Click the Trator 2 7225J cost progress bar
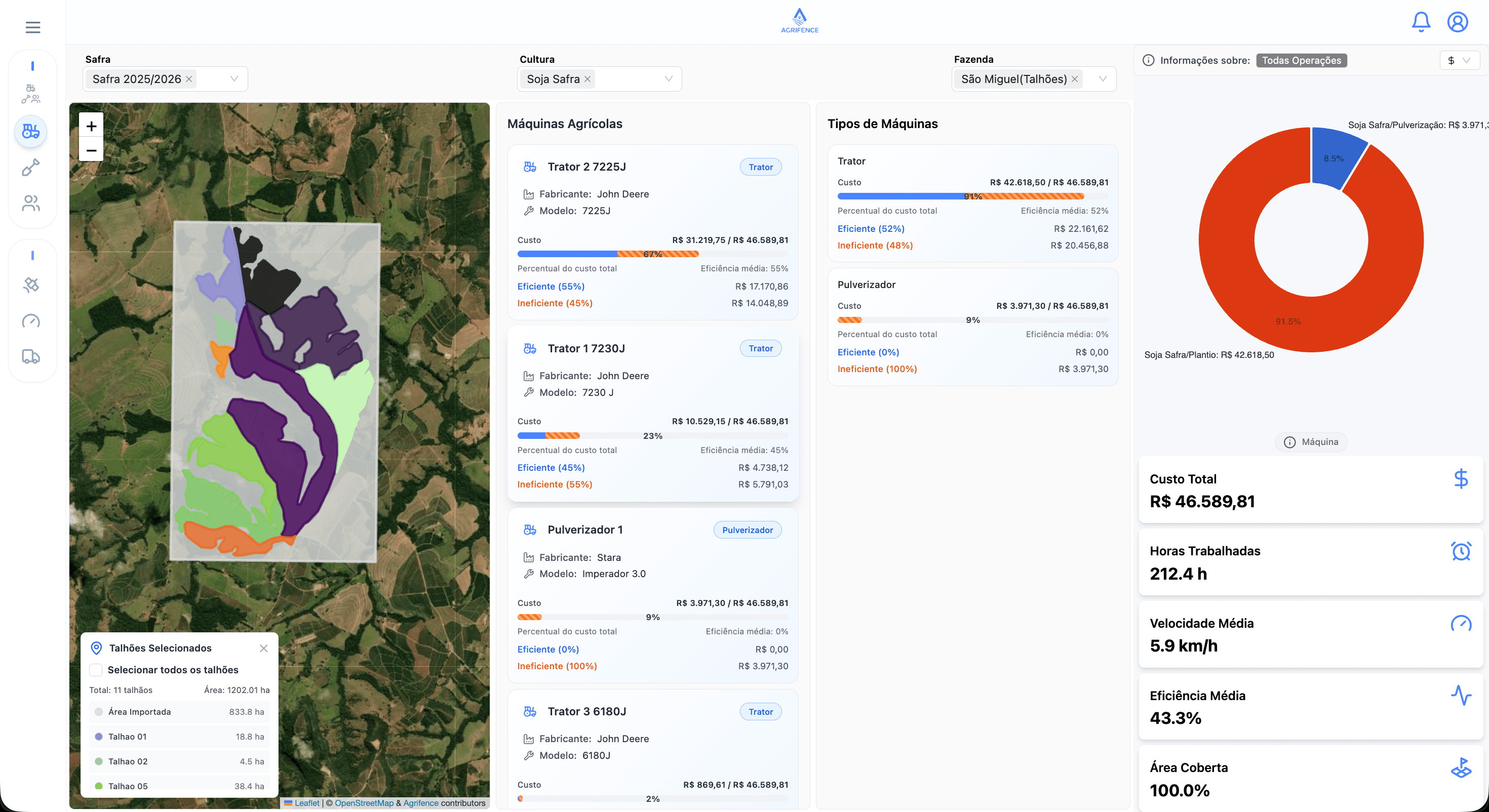Viewport: 1489px width, 812px height. (x=653, y=254)
